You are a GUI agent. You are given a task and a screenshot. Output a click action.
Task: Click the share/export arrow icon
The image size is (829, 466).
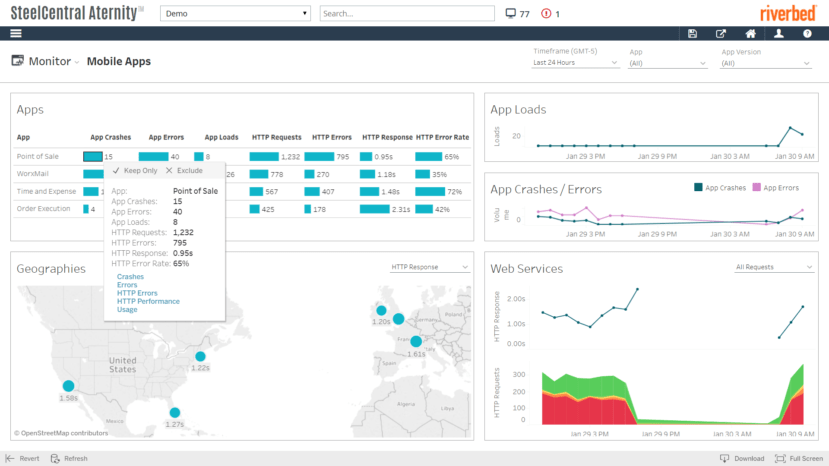721,33
